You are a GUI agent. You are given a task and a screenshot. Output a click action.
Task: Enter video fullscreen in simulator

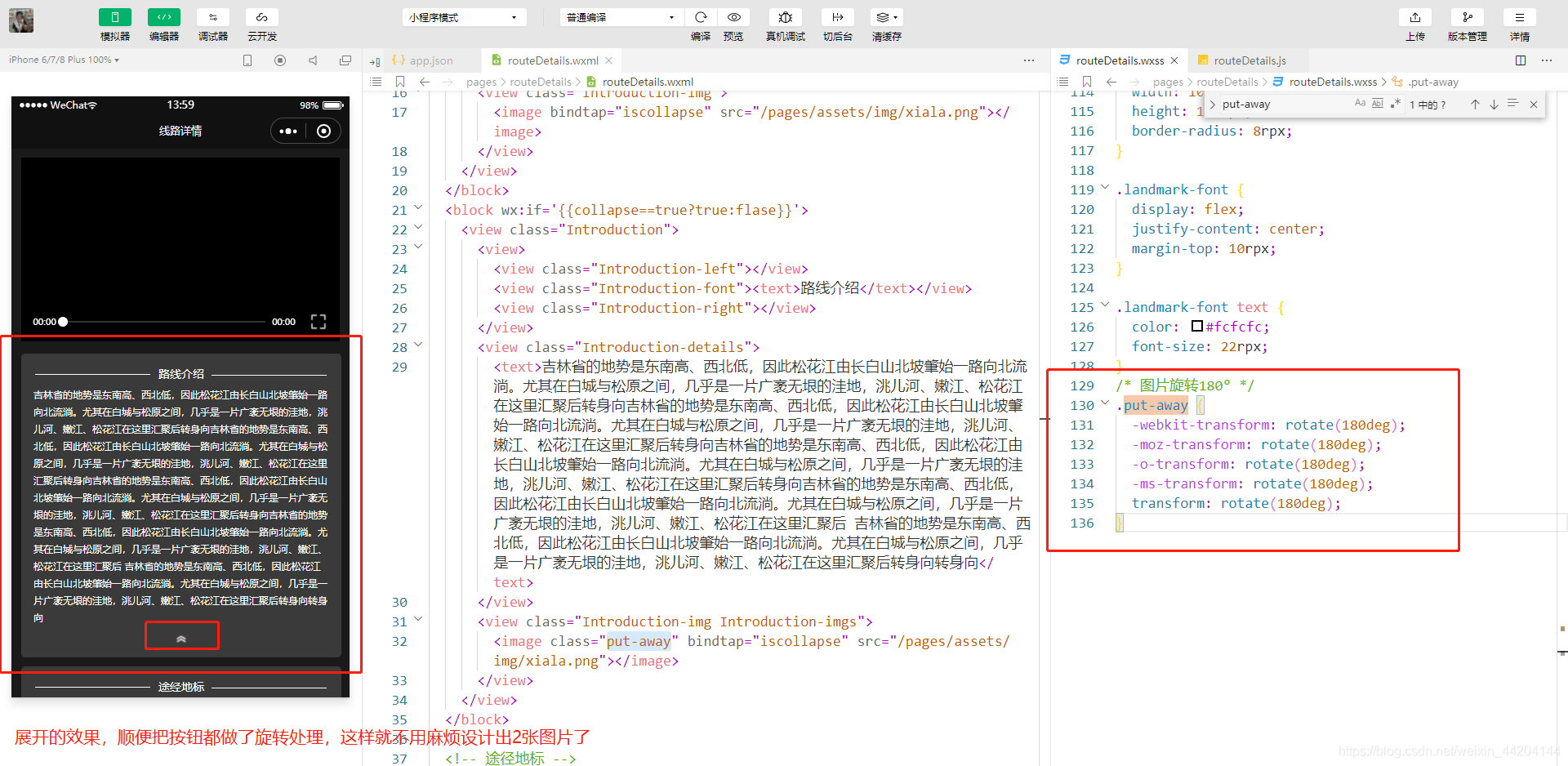pyautogui.click(x=318, y=322)
